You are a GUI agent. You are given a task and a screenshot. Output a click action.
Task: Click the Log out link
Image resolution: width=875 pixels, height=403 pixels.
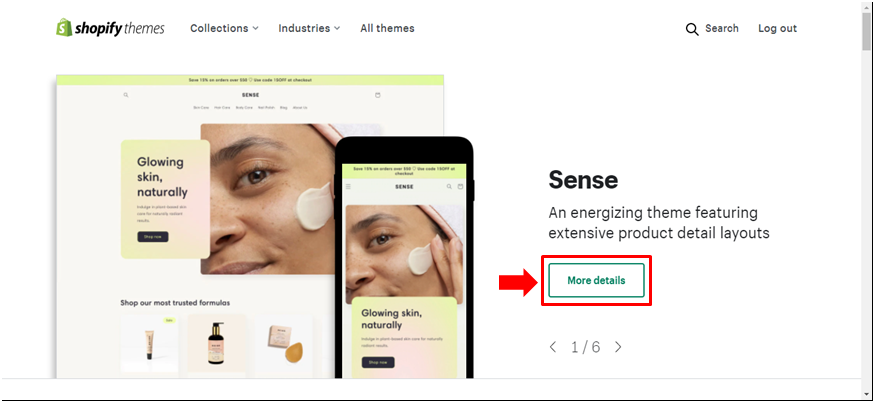(777, 28)
